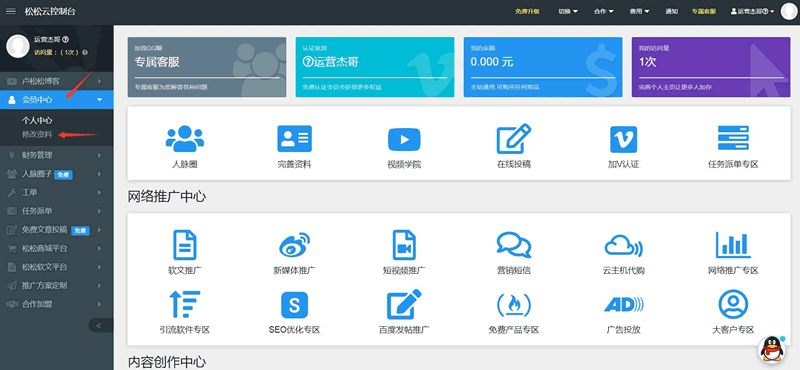
Task: Open the 大客户专区 user icon
Action: tap(733, 305)
